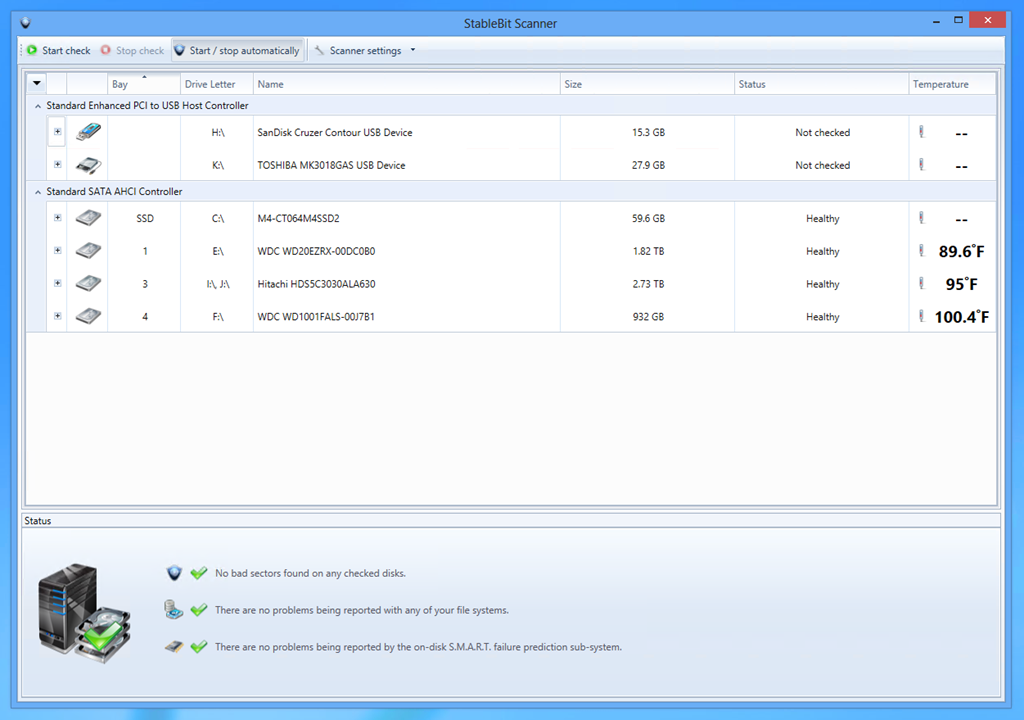1024x720 pixels.
Task: Click the thermometer icon for M4 SSD
Action: [921, 218]
